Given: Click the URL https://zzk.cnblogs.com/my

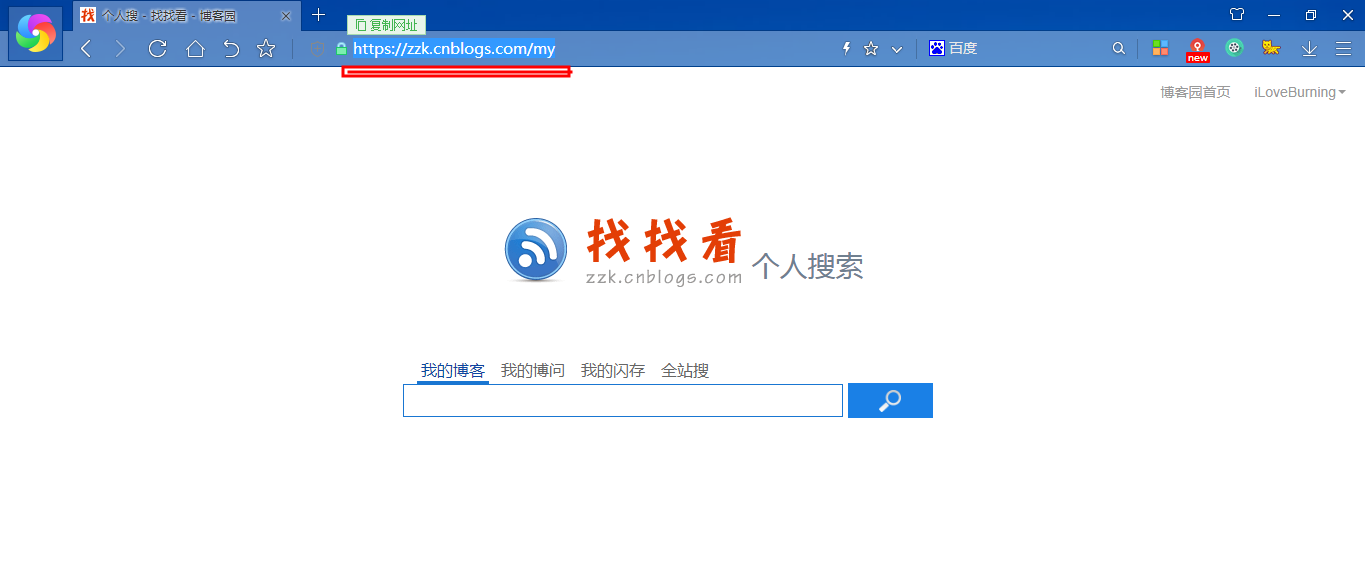Looking at the screenshot, I should click(454, 49).
